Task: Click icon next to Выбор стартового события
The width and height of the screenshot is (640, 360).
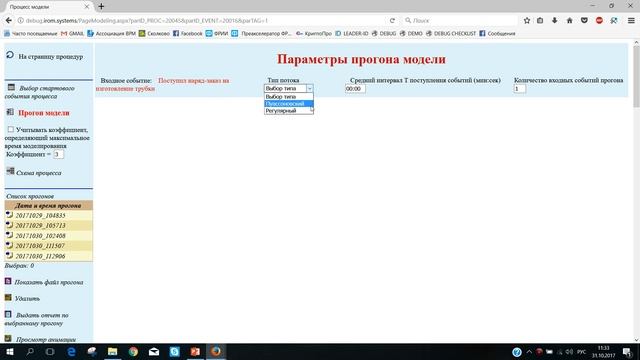Action: click(11, 87)
